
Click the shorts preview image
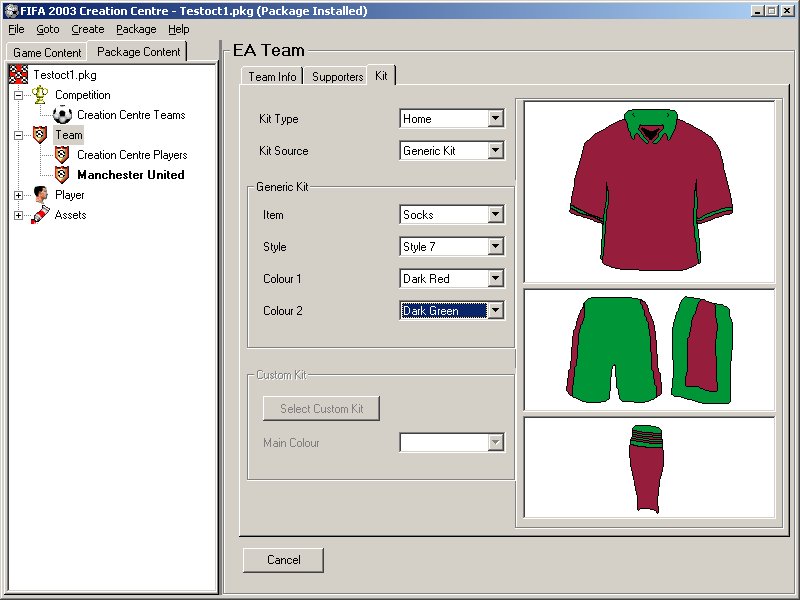(649, 350)
